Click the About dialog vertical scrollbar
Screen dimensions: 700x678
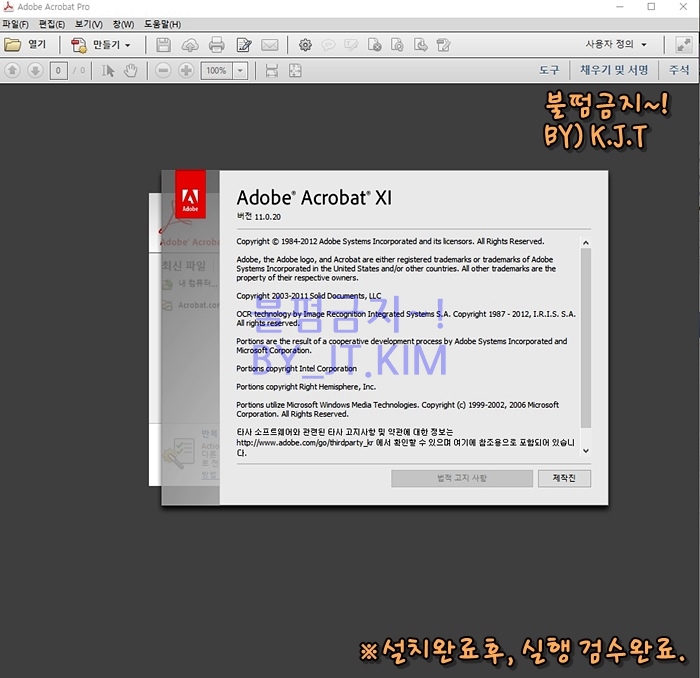pos(586,340)
